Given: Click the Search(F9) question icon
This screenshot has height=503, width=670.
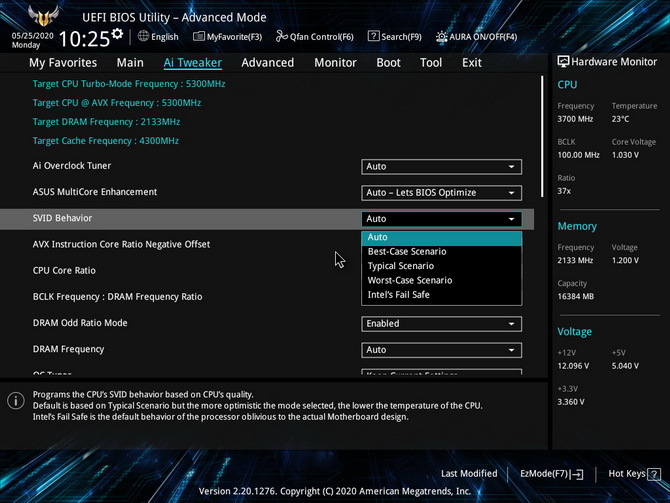Looking at the screenshot, I should click(373, 36).
